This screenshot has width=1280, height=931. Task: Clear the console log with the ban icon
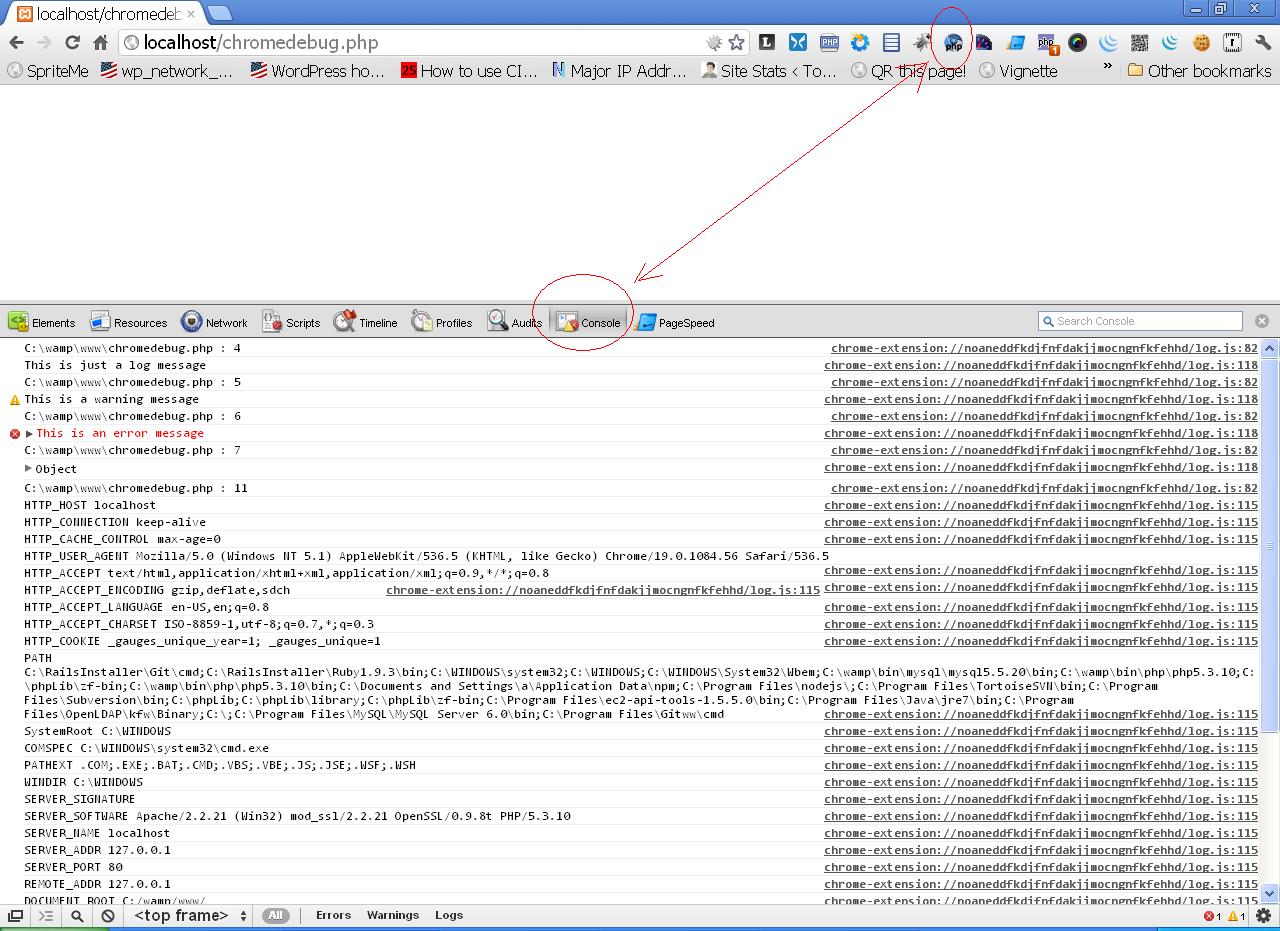click(x=108, y=916)
